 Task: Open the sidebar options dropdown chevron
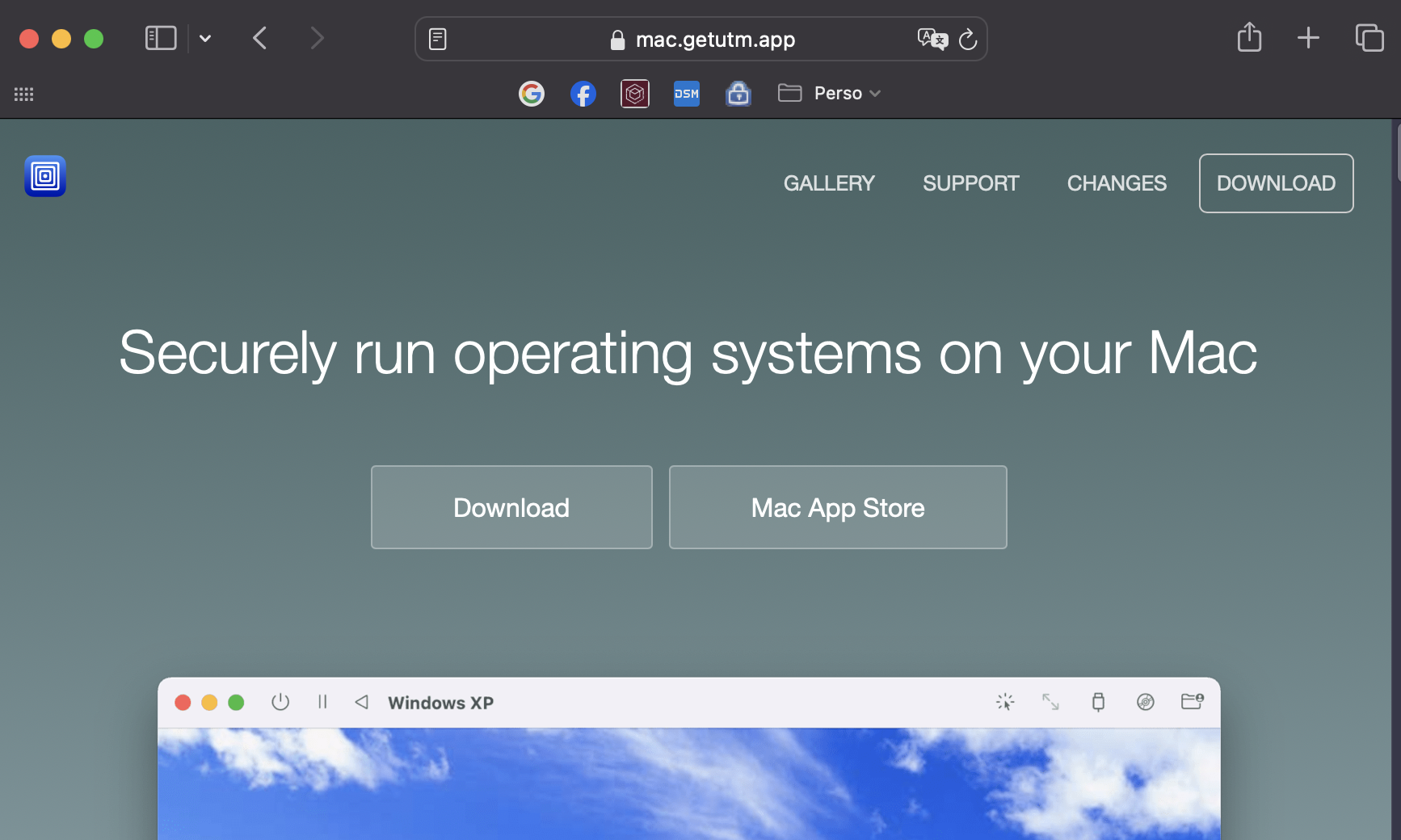(x=205, y=38)
